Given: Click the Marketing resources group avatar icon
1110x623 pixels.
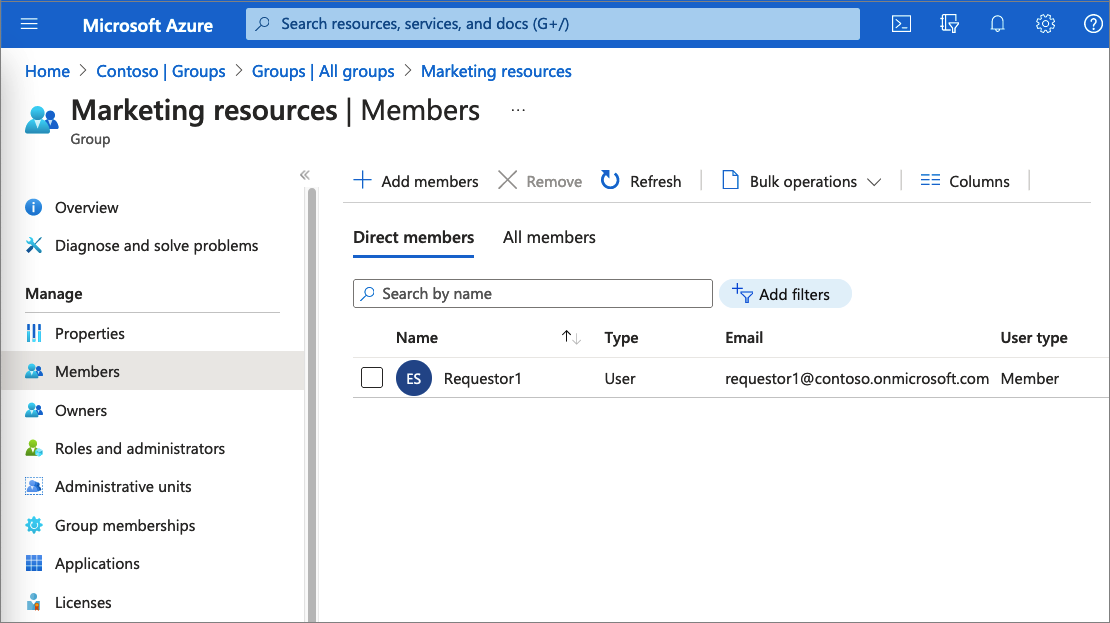Looking at the screenshot, I should click(x=40, y=118).
